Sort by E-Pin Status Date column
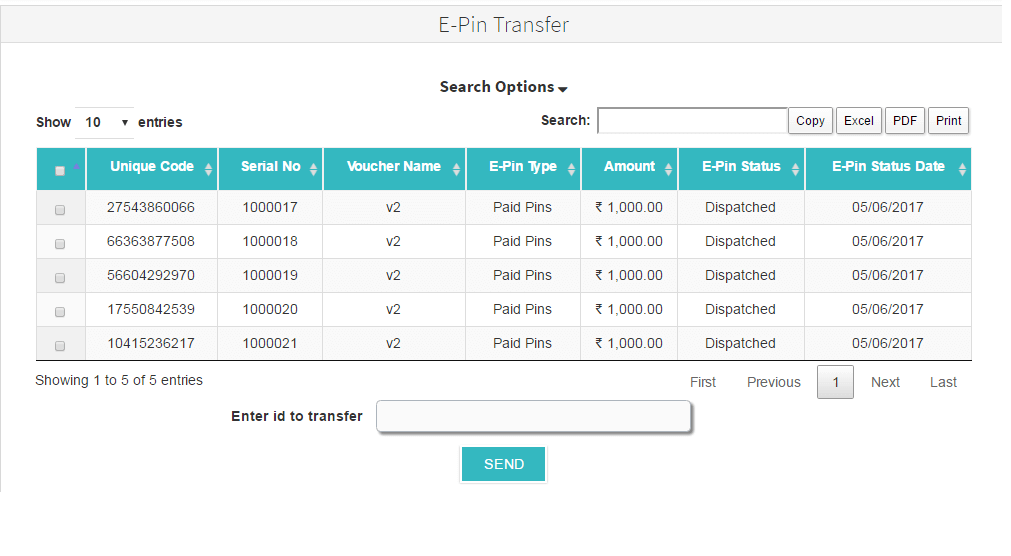This screenshot has height=556, width=1011. point(888,168)
